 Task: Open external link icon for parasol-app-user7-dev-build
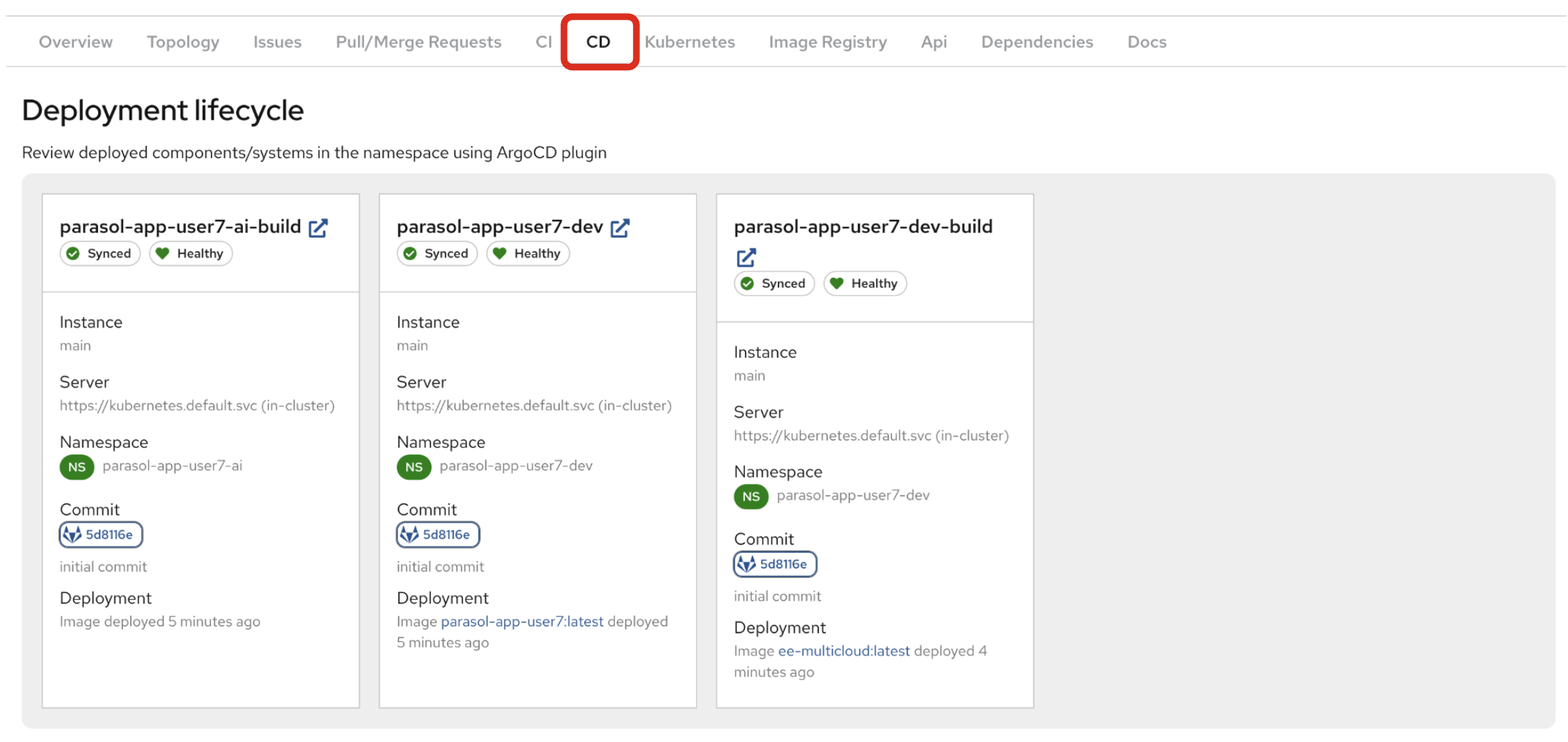tap(746, 258)
